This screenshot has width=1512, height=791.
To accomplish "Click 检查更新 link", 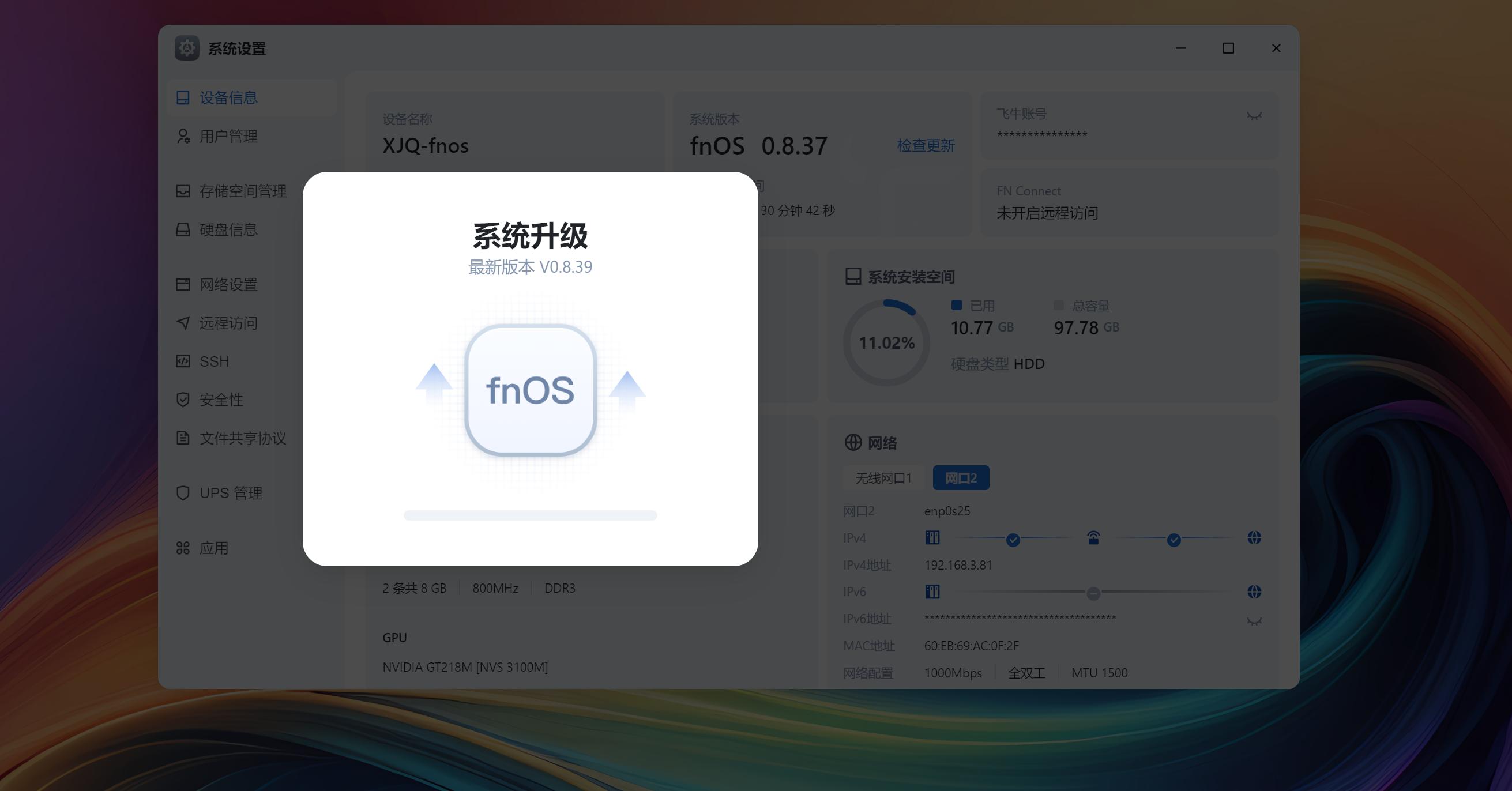I will pyautogui.click(x=926, y=145).
